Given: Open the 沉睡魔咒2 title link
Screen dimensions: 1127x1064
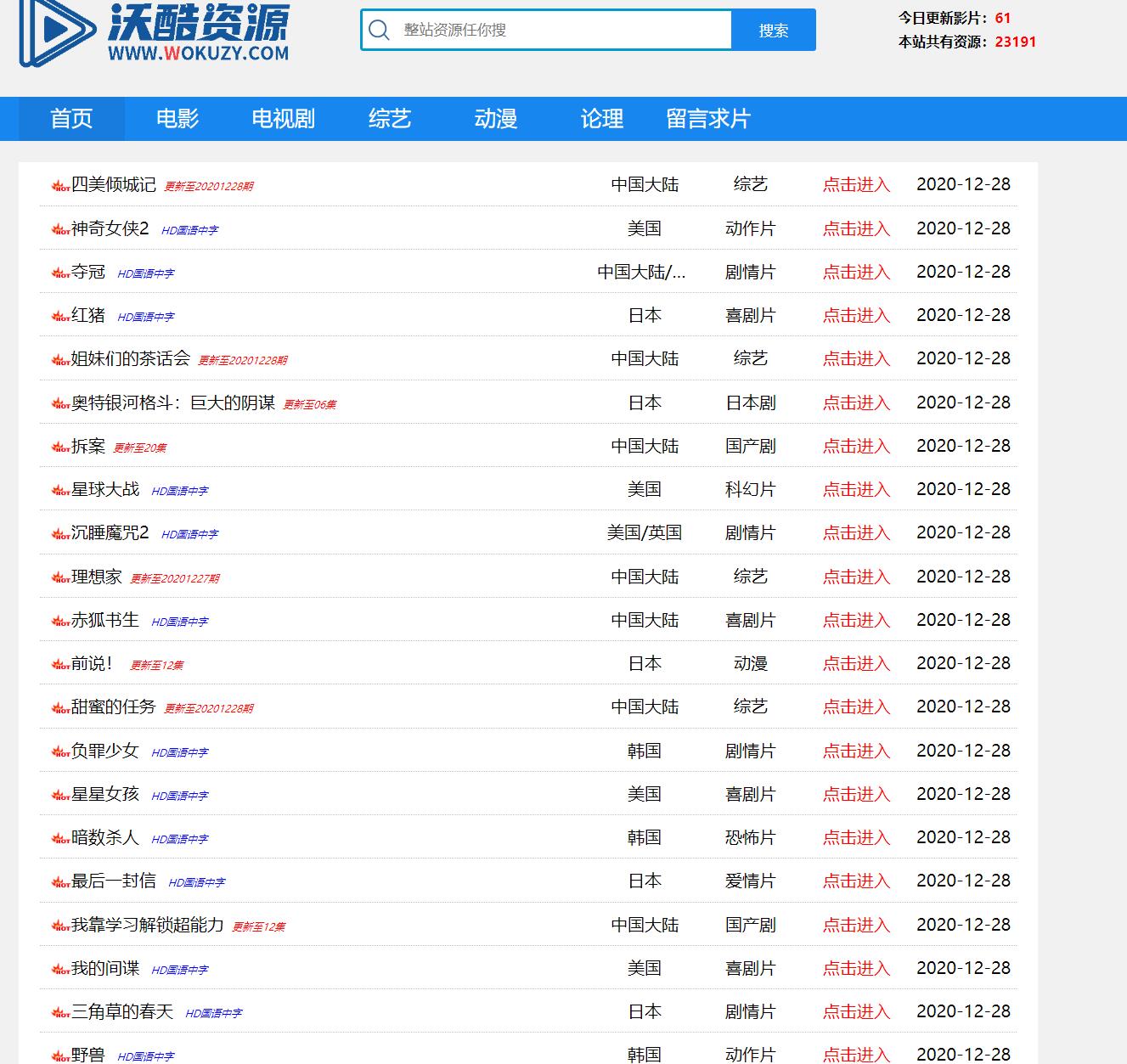Looking at the screenshot, I should tap(110, 532).
